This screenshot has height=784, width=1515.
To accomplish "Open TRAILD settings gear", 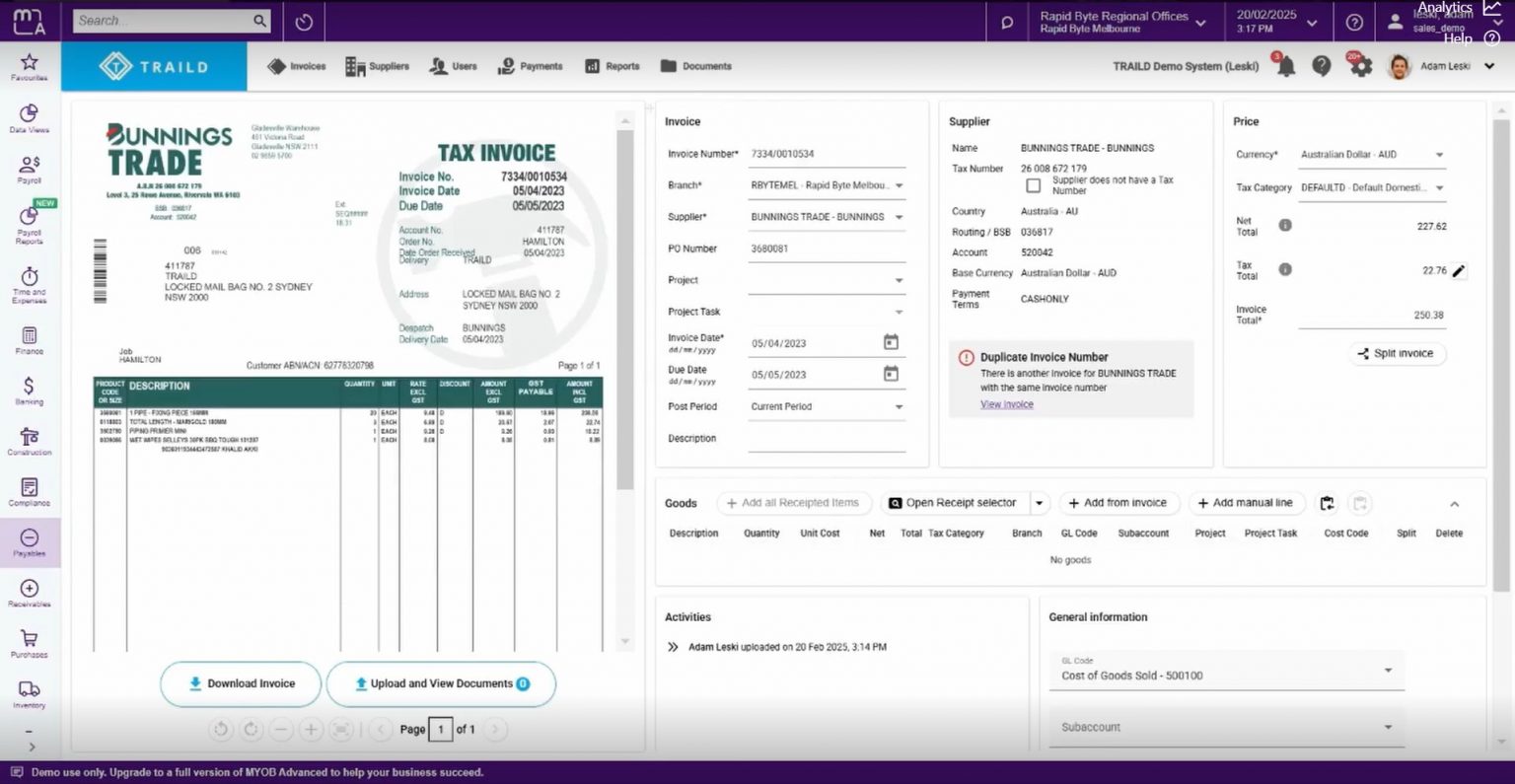I will (x=1361, y=66).
